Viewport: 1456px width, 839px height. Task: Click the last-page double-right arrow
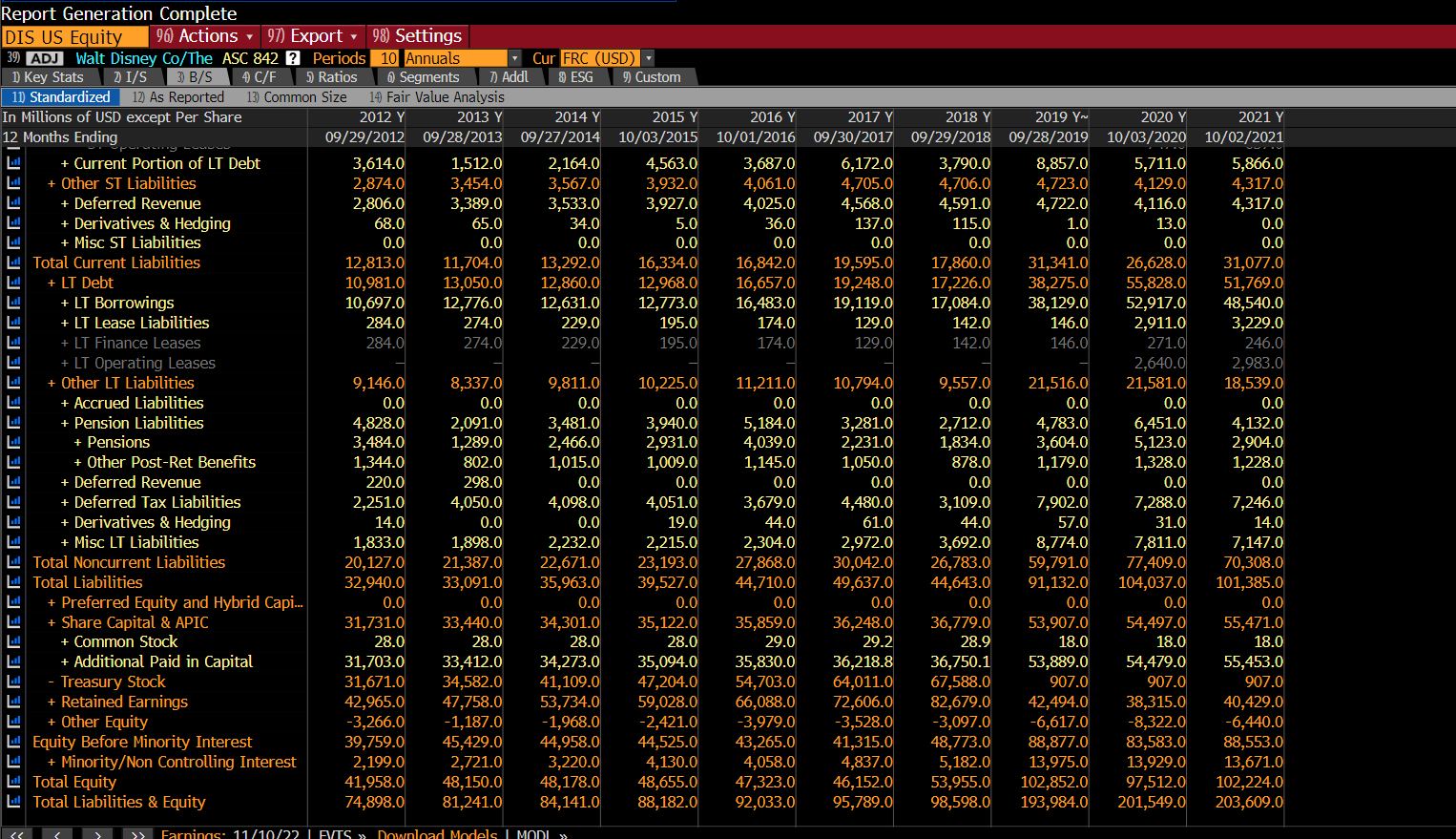(136, 833)
